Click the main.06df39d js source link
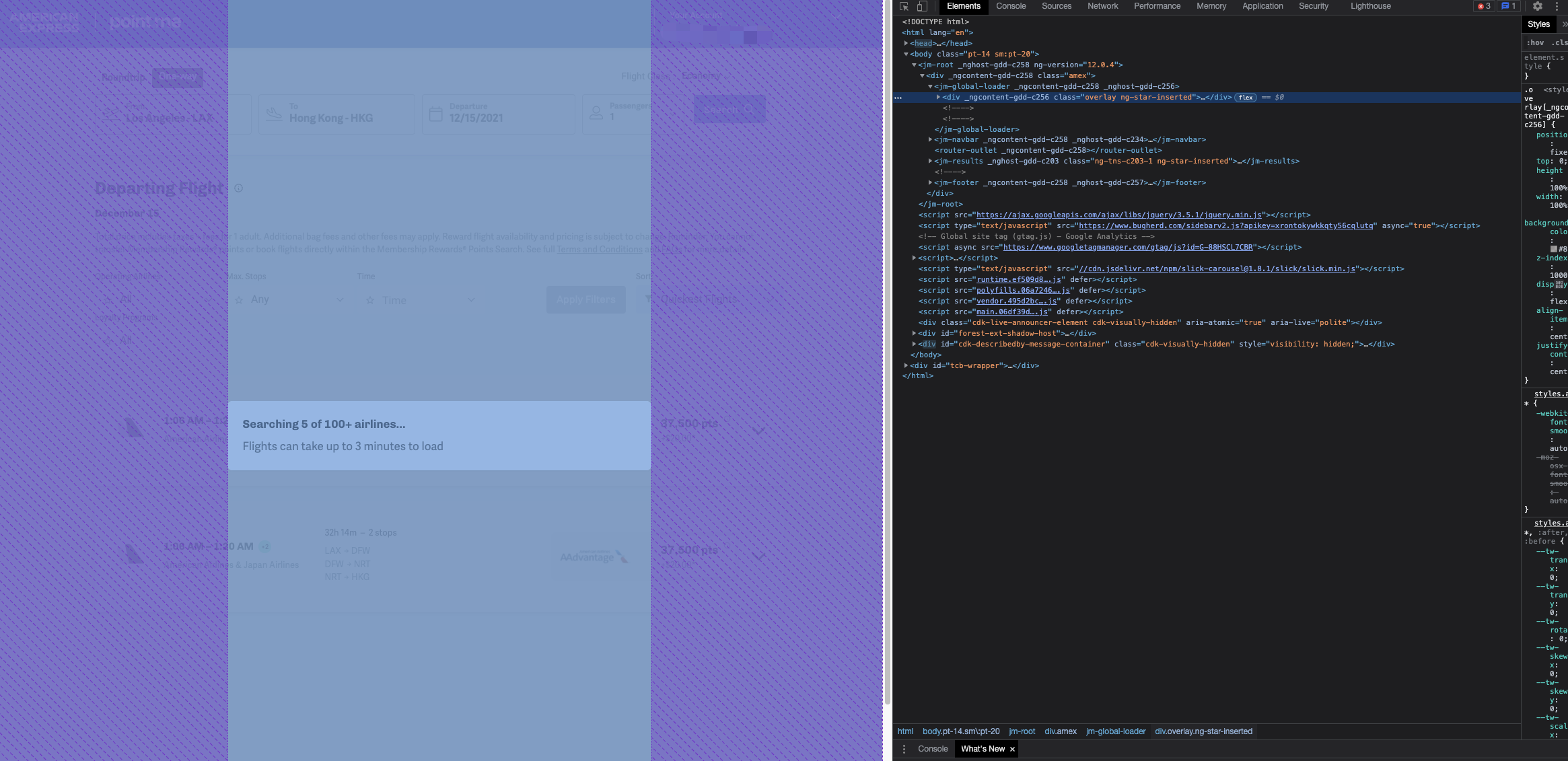This screenshot has width=1568, height=761. pyautogui.click(x=1011, y=312)
